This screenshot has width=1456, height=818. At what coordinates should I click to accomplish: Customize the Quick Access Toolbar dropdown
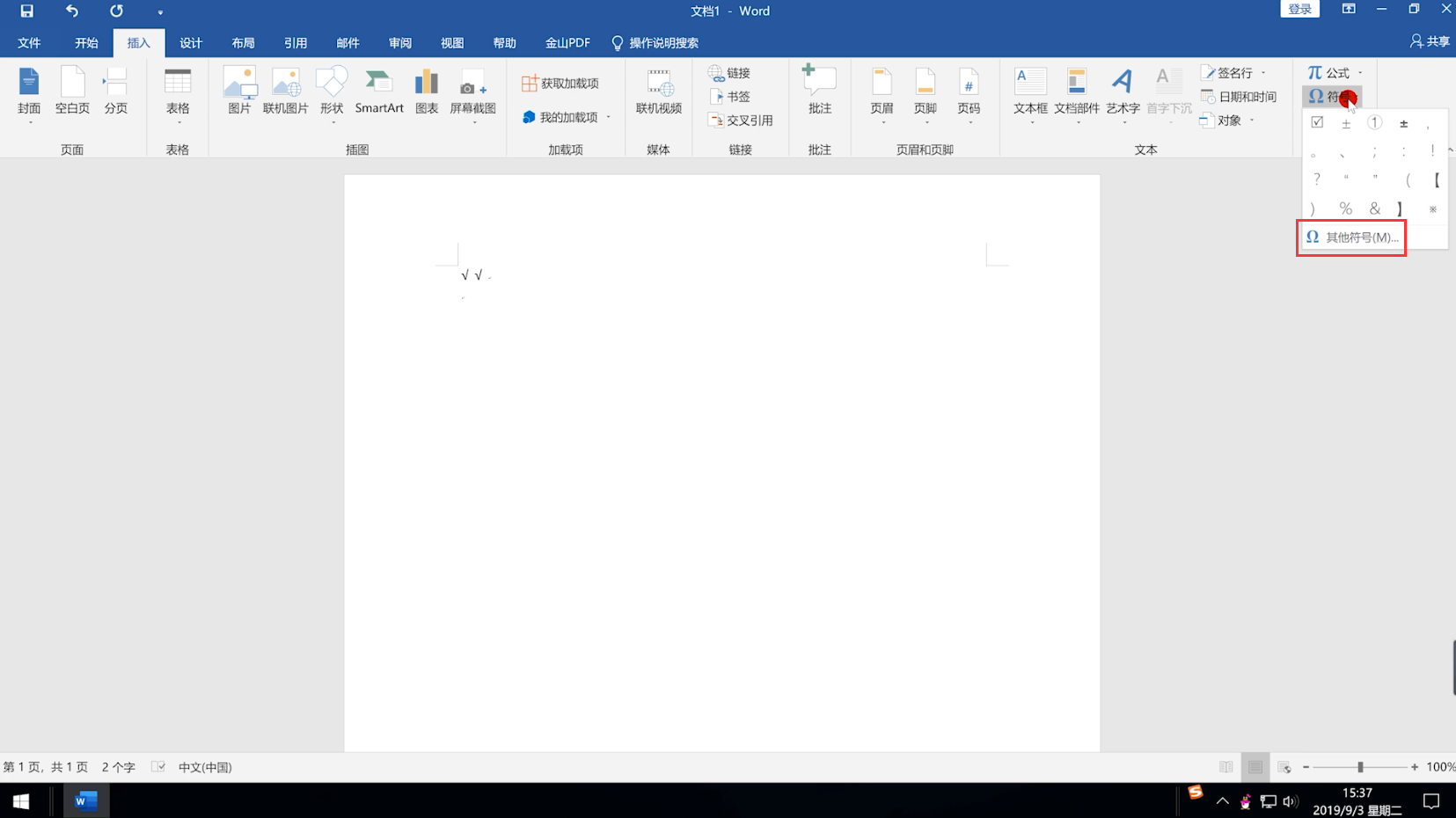tap(160, 12)
